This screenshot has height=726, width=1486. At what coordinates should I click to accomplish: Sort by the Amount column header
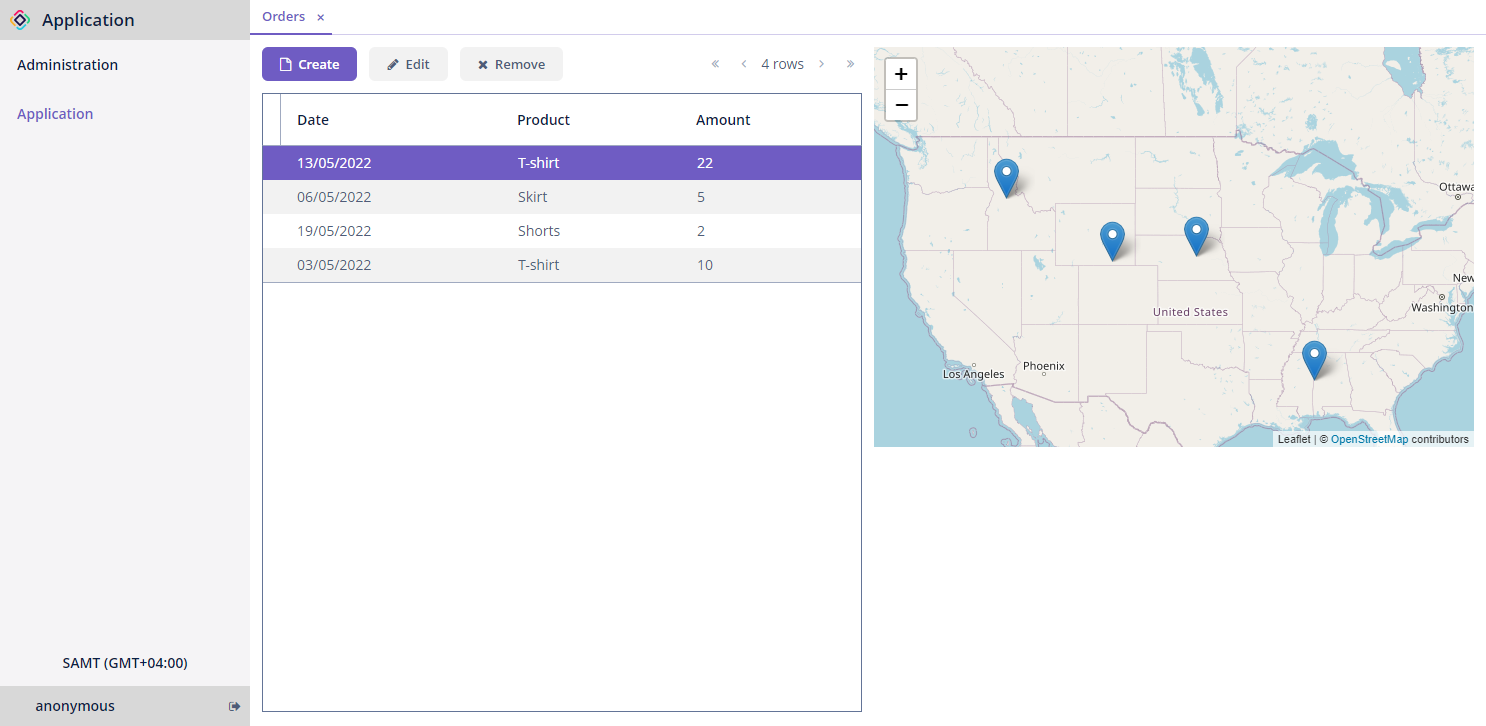723,120
